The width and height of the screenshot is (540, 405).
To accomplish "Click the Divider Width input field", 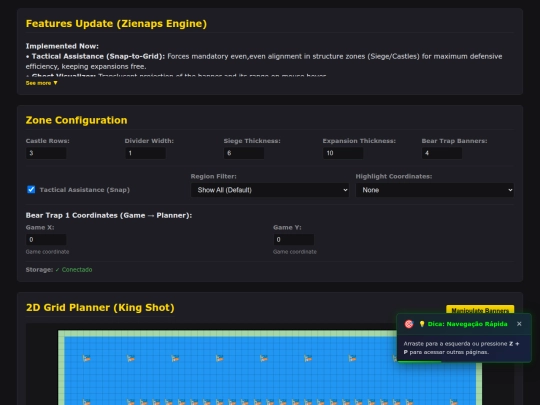I will [x=145, y=153].
